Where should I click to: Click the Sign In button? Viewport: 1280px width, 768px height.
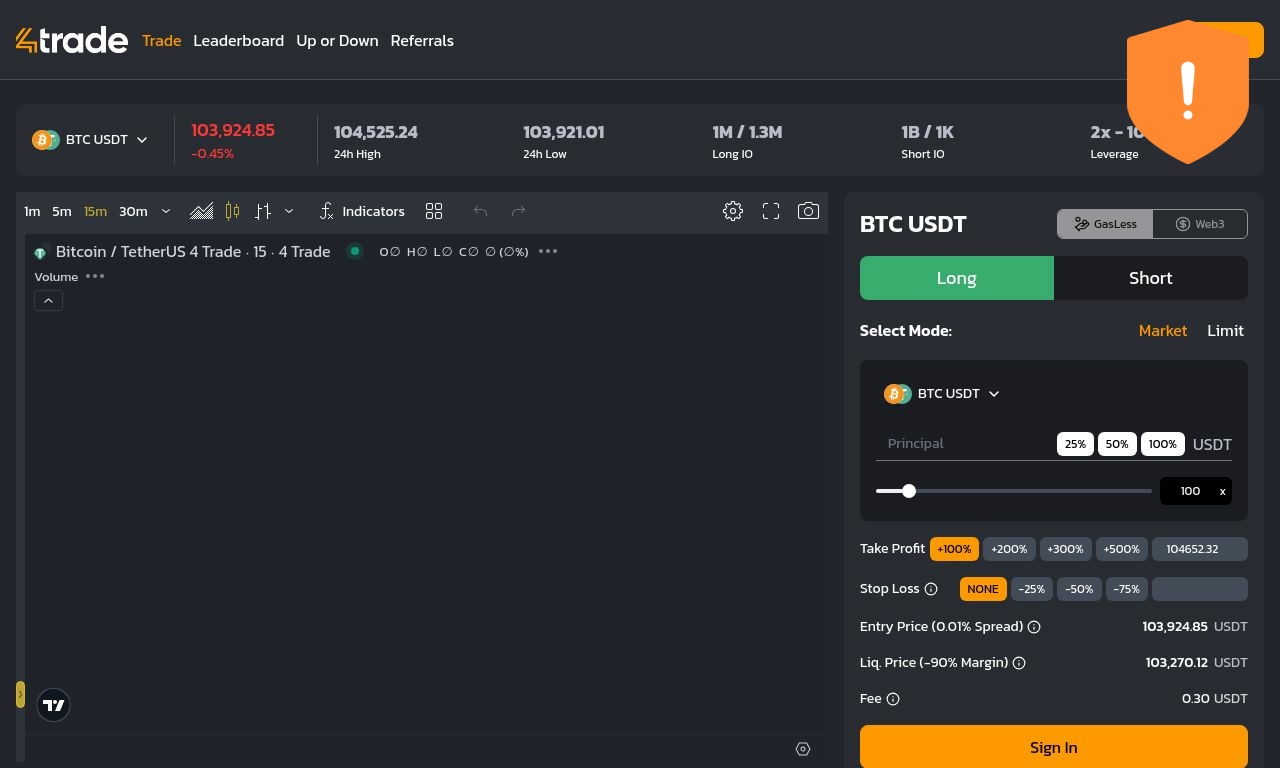[1054, 747]
